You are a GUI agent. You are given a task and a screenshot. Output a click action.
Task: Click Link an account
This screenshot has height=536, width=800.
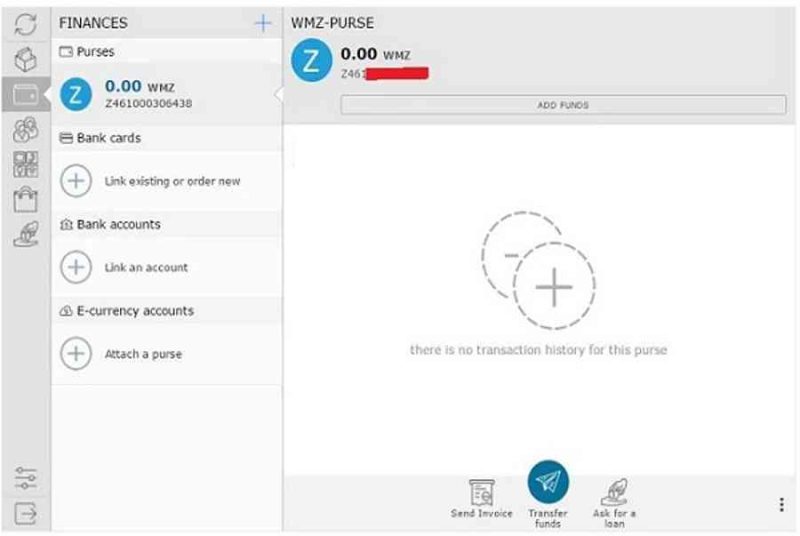(x=146, y=267)
